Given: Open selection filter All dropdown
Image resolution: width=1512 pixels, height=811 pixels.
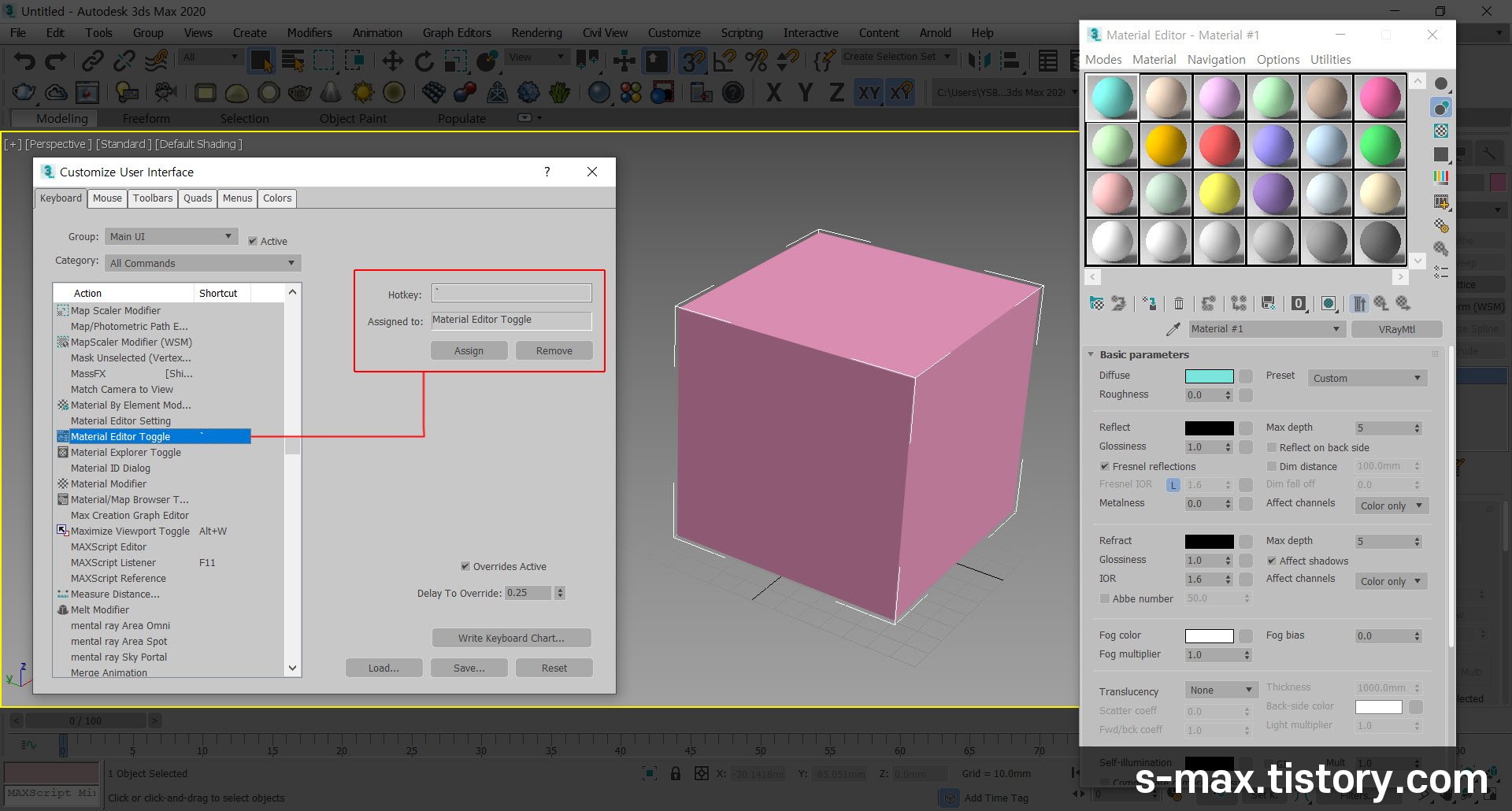Looking at the screenshot, I should [x=210, y=57].
